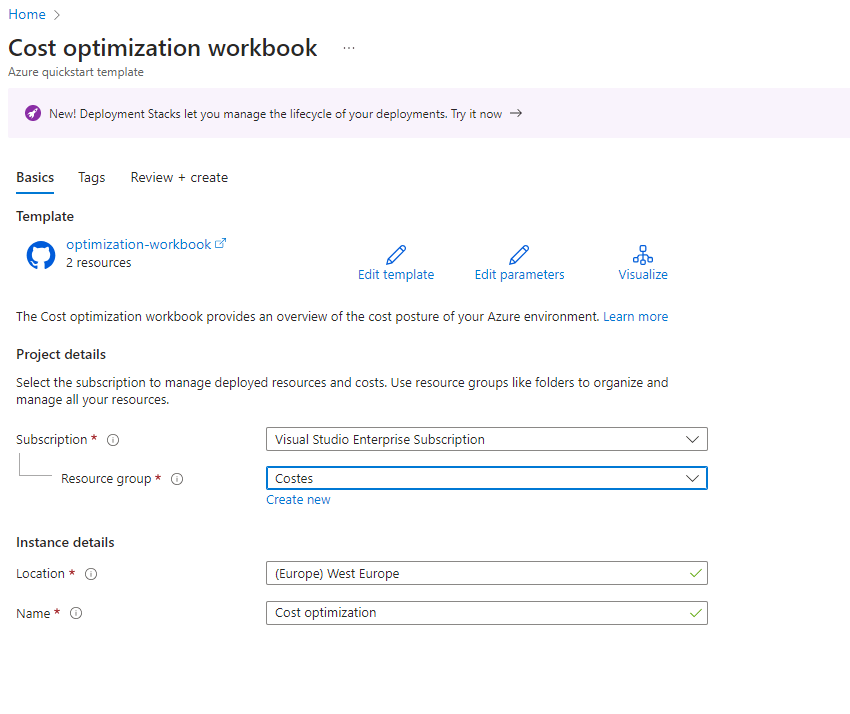Click the info icon next to Subscription
Viewport: 850px width, 714px height.
point(113,440)
